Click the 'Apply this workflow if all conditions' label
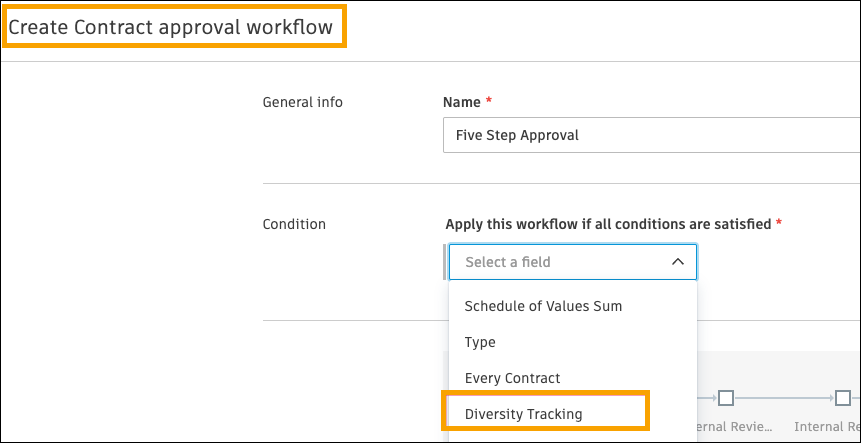Viewport: 861px width, 443px height. tap(606, 224)
